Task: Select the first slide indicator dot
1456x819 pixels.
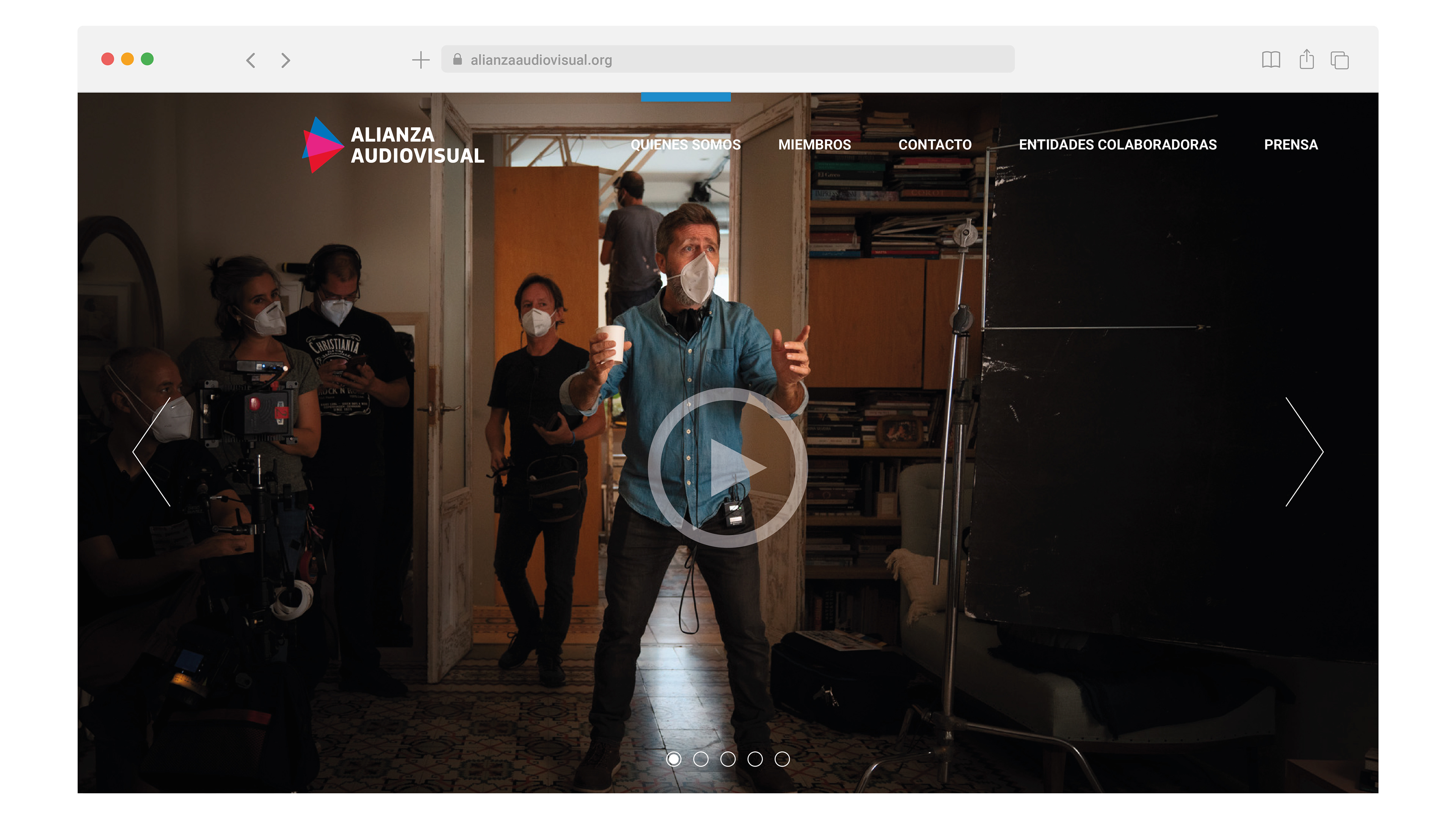Action: coord(673,759)
